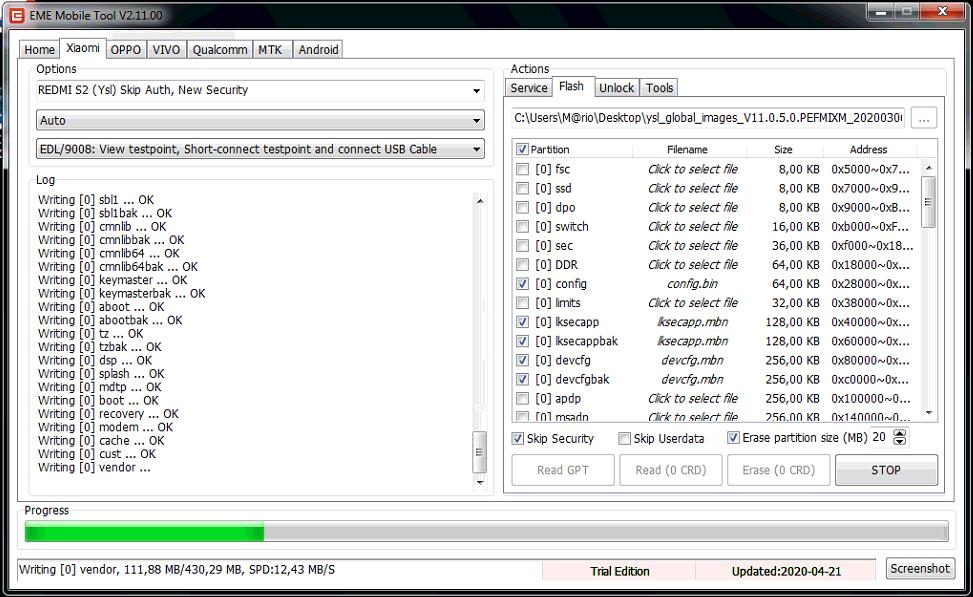This screenshot has height=597, width=973.
Task: Switch to the Android tab
Action: coord(318,50)
